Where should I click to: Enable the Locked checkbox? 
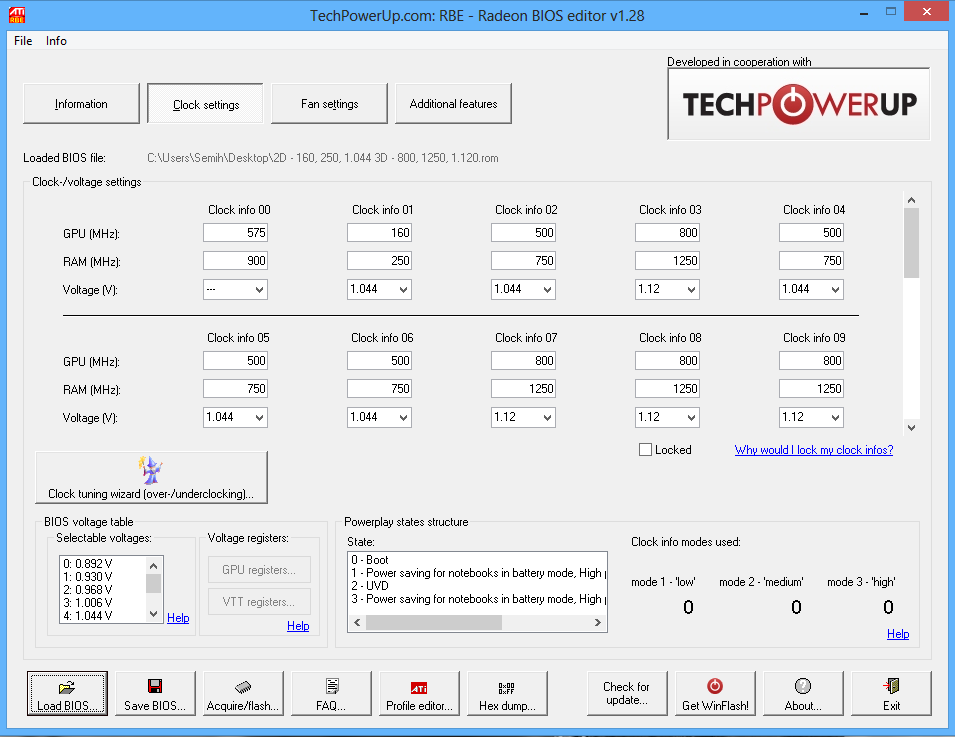coord(646,450)
